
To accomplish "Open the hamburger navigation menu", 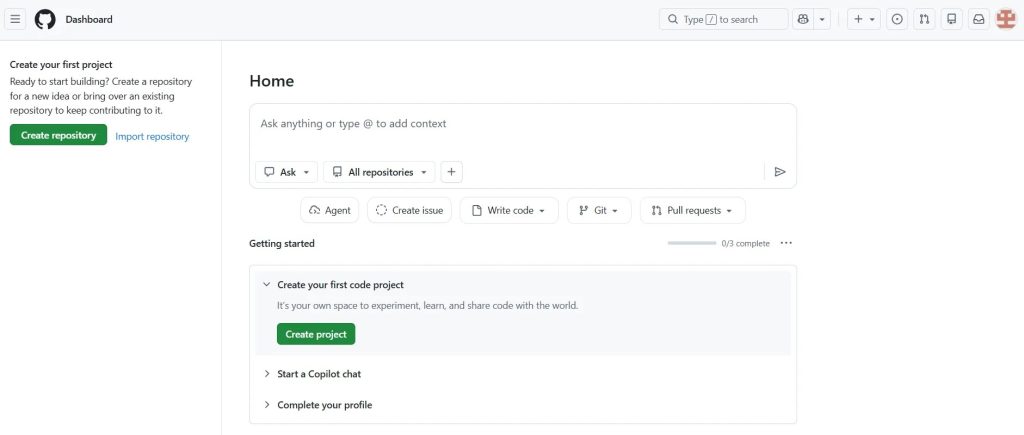I will (15, 19).
